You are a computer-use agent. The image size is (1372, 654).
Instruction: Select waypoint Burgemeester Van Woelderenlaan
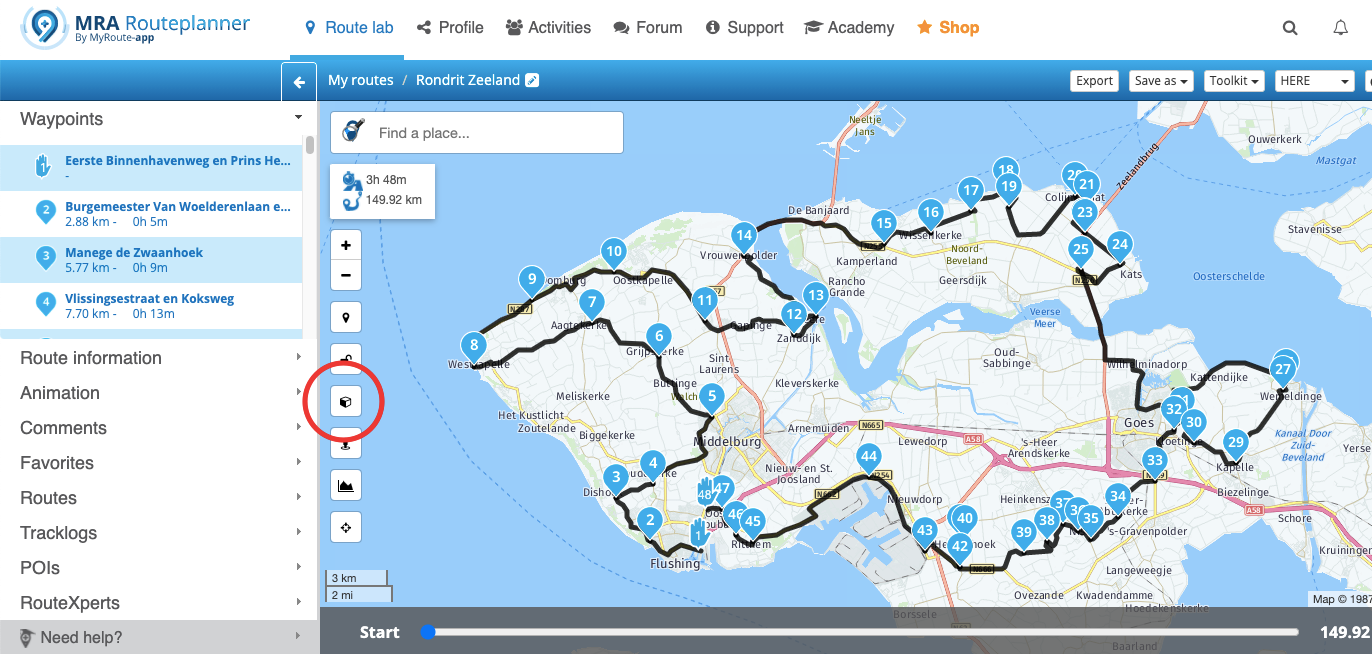[151, 213]
